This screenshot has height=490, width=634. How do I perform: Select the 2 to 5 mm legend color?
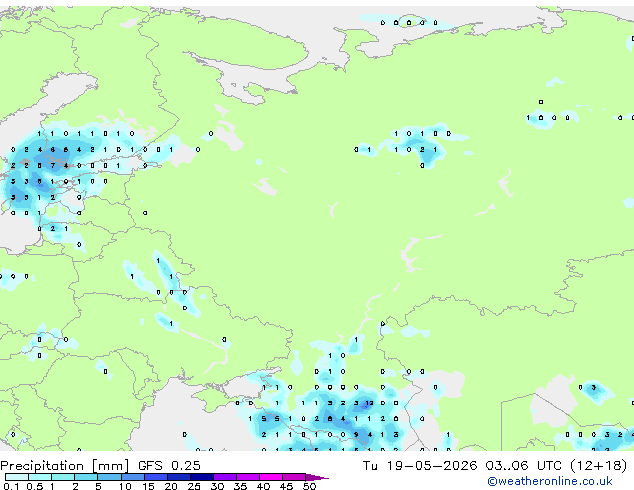[x=86, y=477]
